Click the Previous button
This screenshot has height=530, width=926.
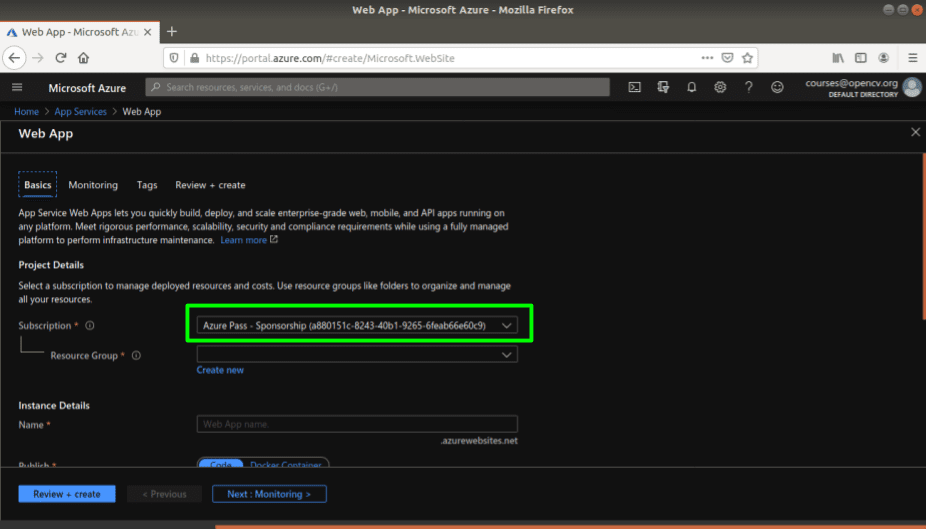coord(164,494)
